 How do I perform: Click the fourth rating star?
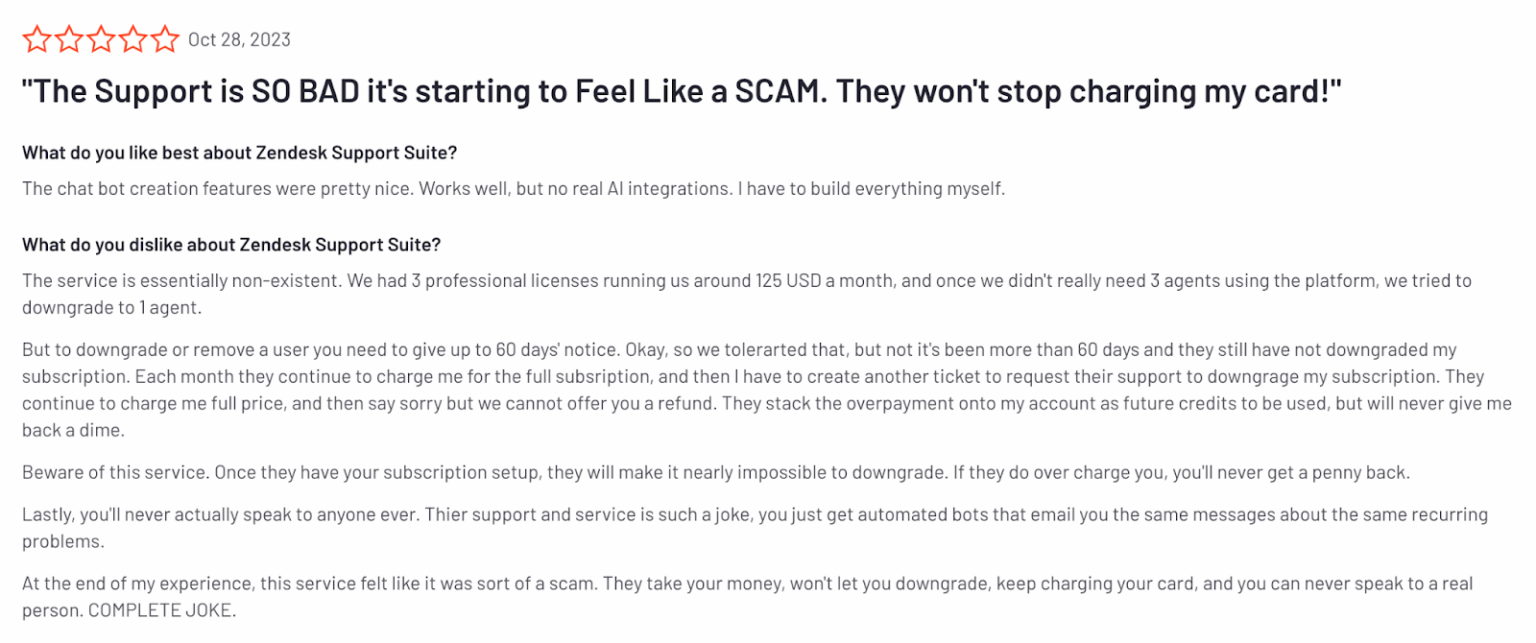coord(133,39)
